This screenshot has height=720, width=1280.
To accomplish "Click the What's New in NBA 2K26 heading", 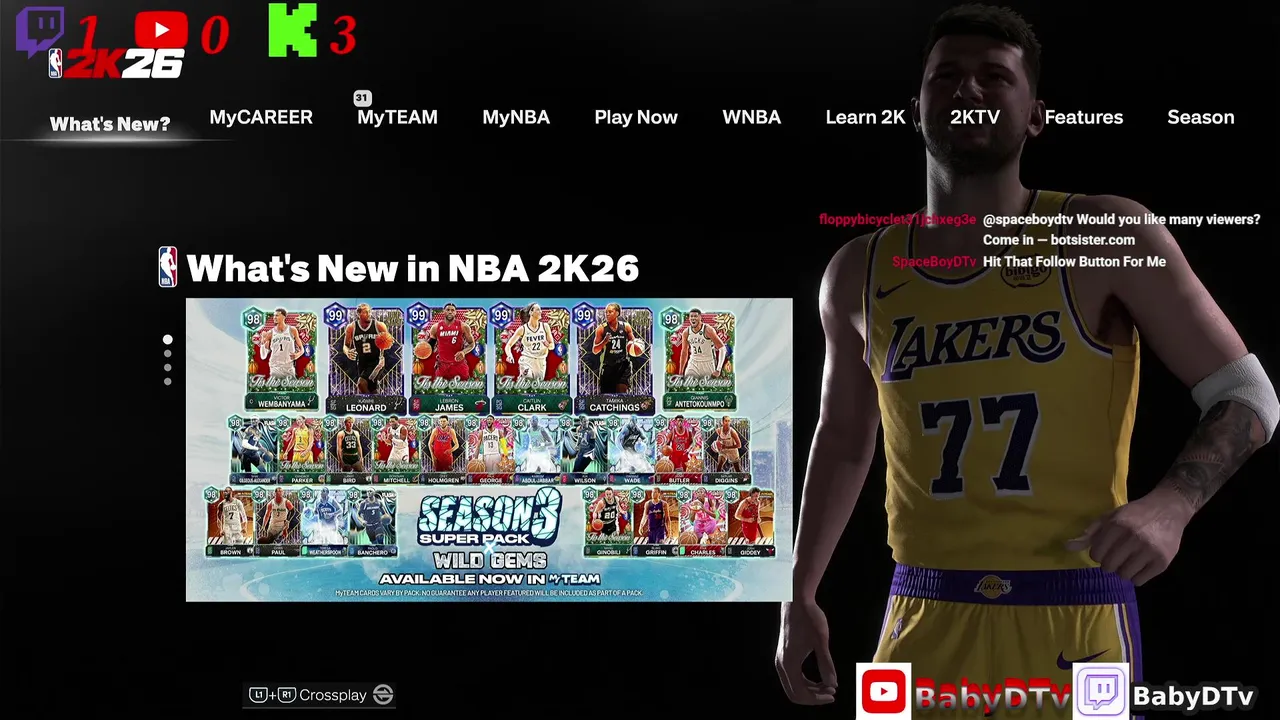I will pyautogui.click(x=413, y=268).
